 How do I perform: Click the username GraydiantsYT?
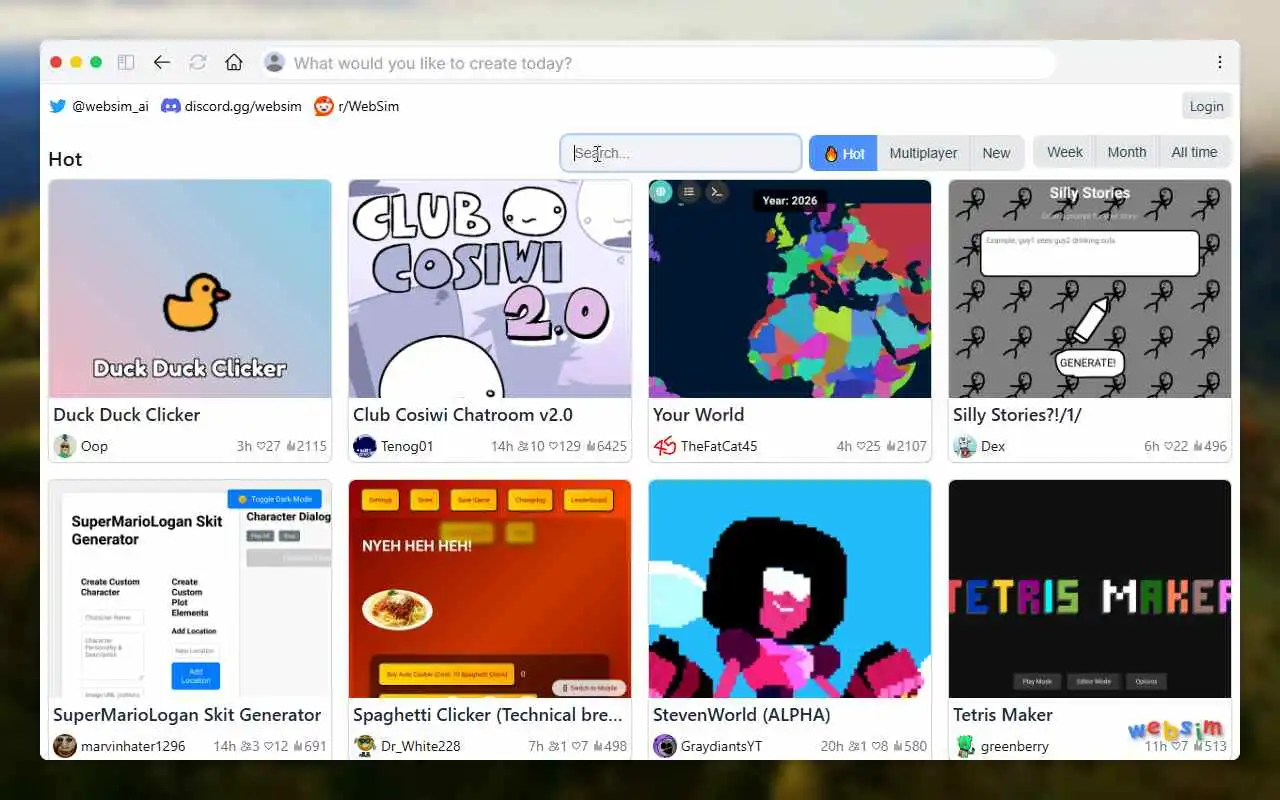click(x=721, y=746)
